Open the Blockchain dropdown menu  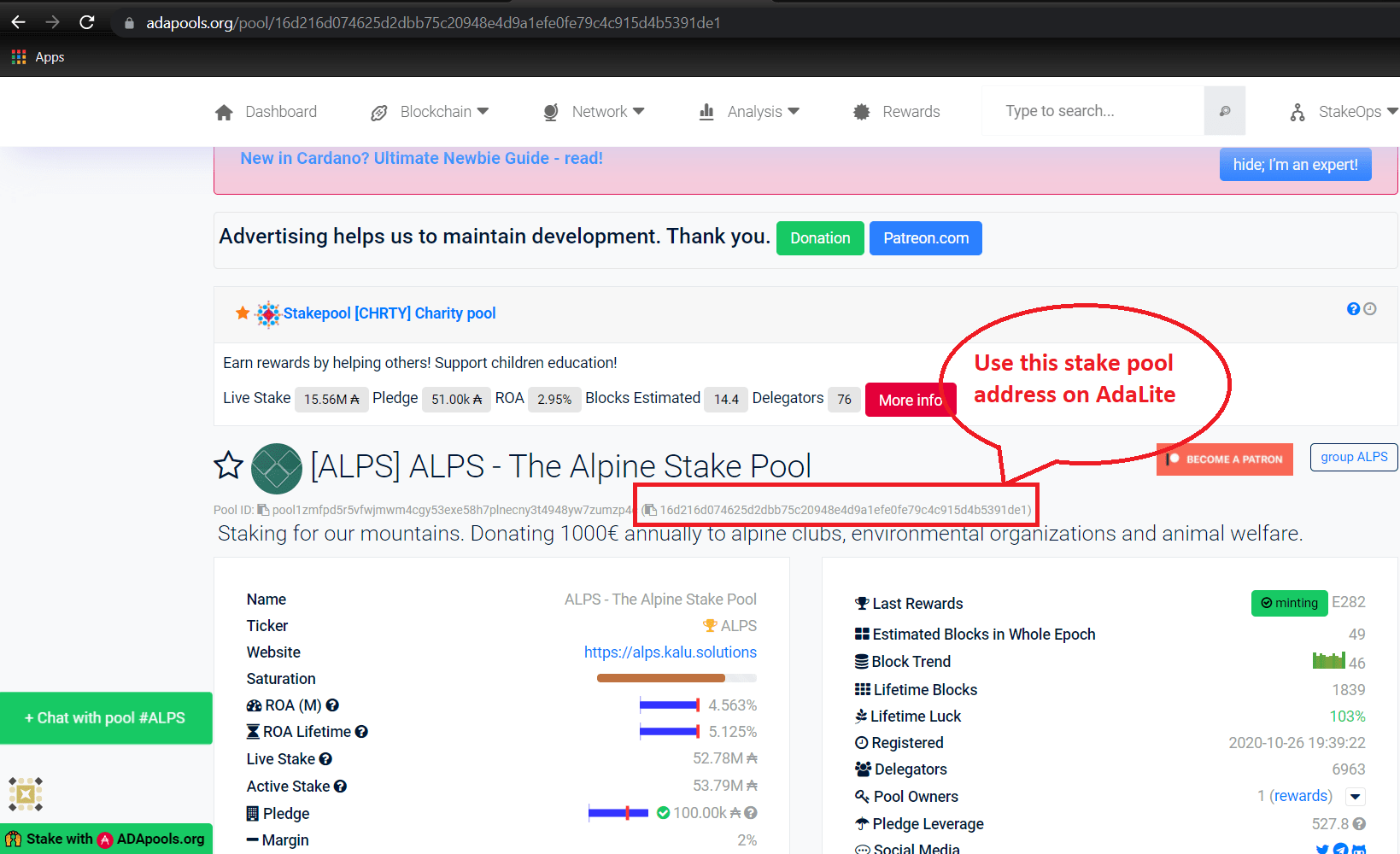click(x=436, y=111)
